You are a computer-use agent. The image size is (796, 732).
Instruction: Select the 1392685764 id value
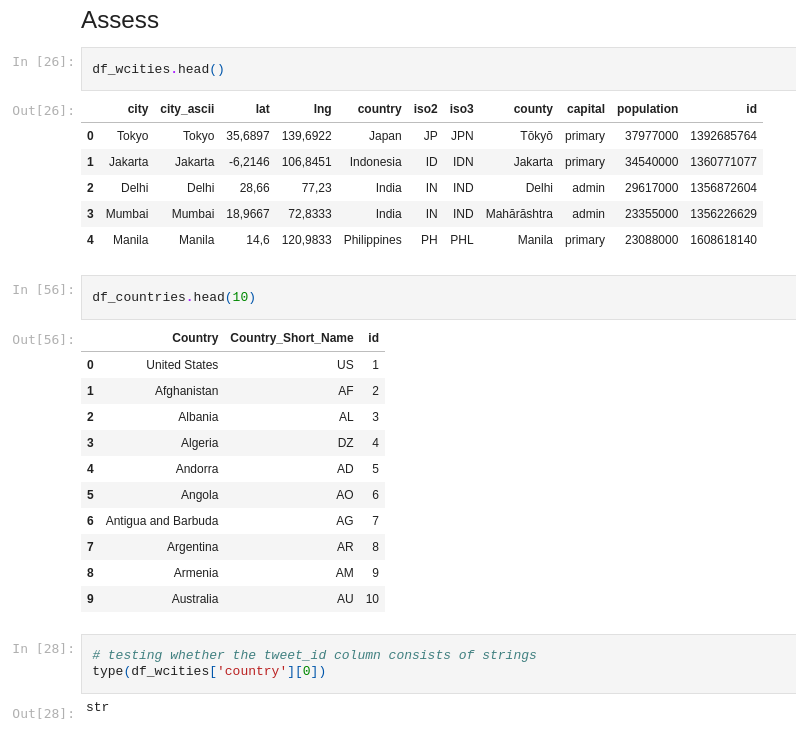(x=723, y=136)
